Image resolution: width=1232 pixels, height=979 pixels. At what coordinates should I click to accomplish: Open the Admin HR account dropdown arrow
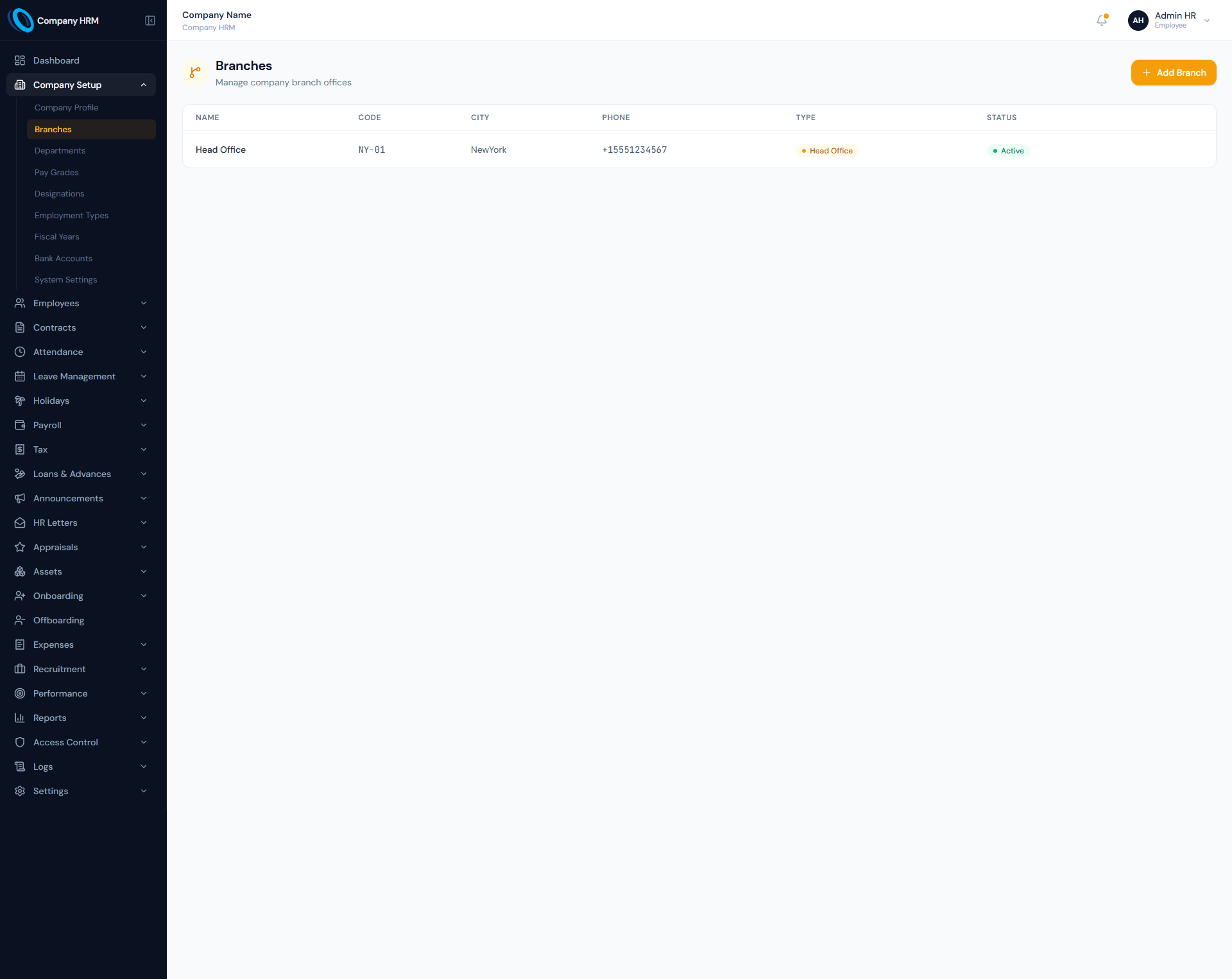[x=1207, y=21]
